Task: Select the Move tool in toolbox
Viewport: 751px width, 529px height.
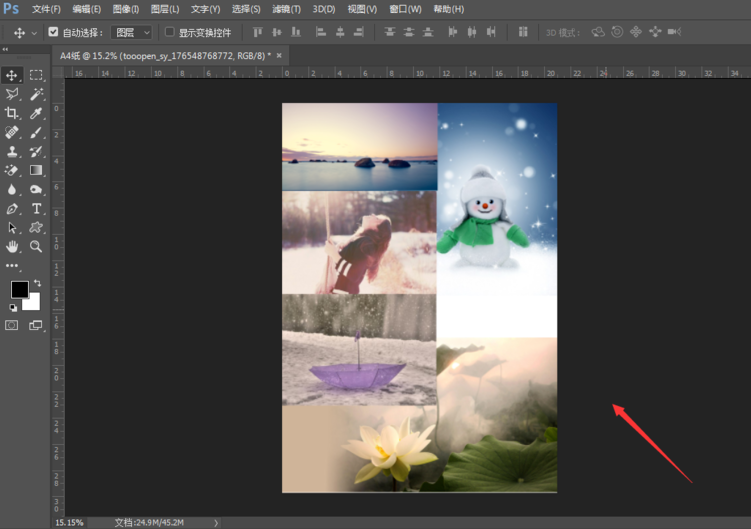Action: (12, 75)
